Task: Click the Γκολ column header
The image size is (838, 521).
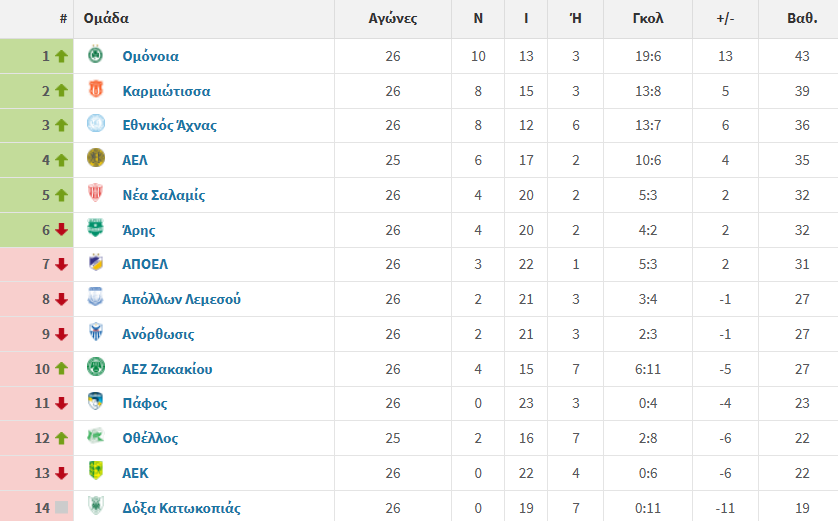Action: tap(648, 18)
